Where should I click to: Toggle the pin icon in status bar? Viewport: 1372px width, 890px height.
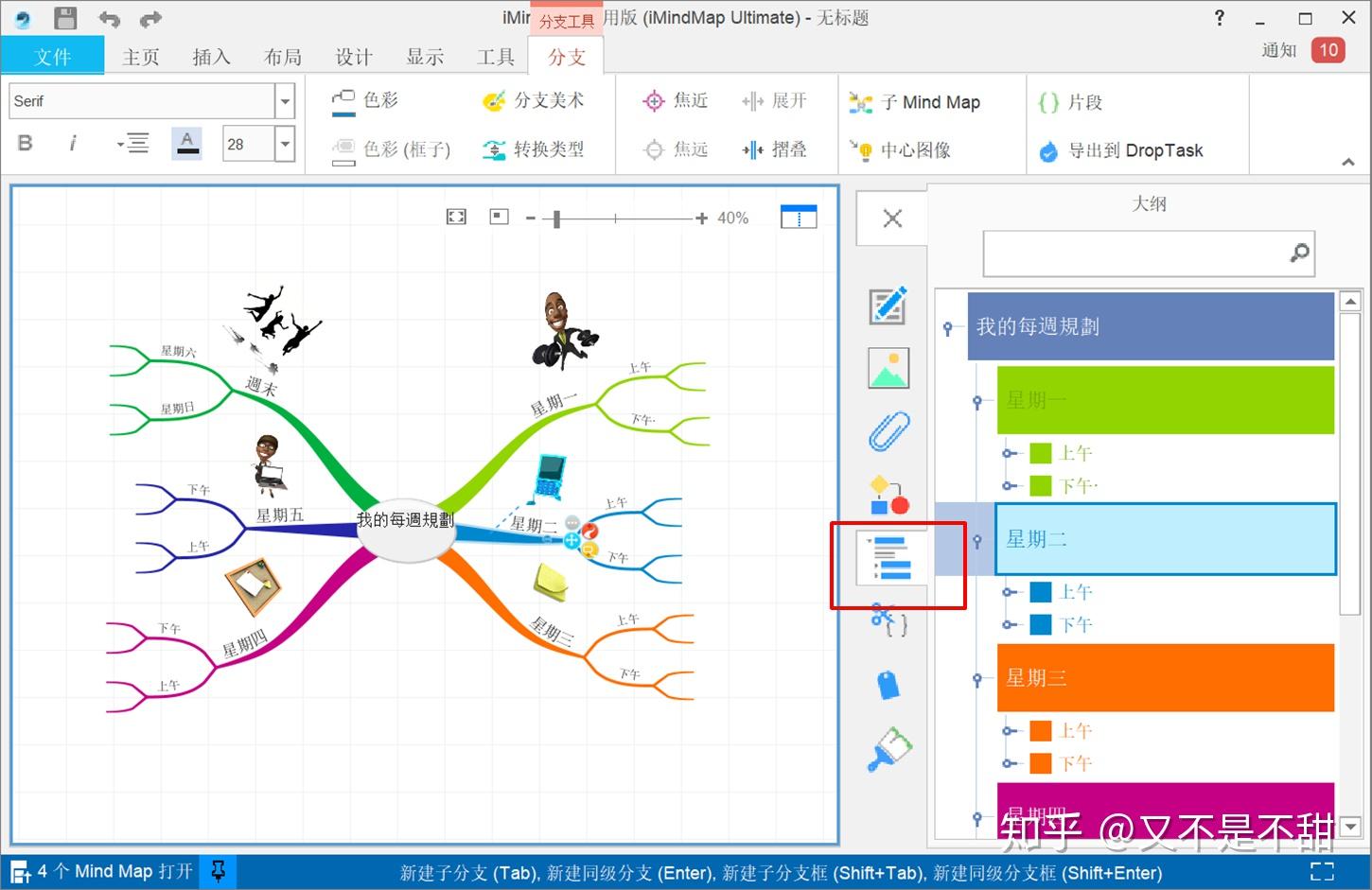(219, 871)
